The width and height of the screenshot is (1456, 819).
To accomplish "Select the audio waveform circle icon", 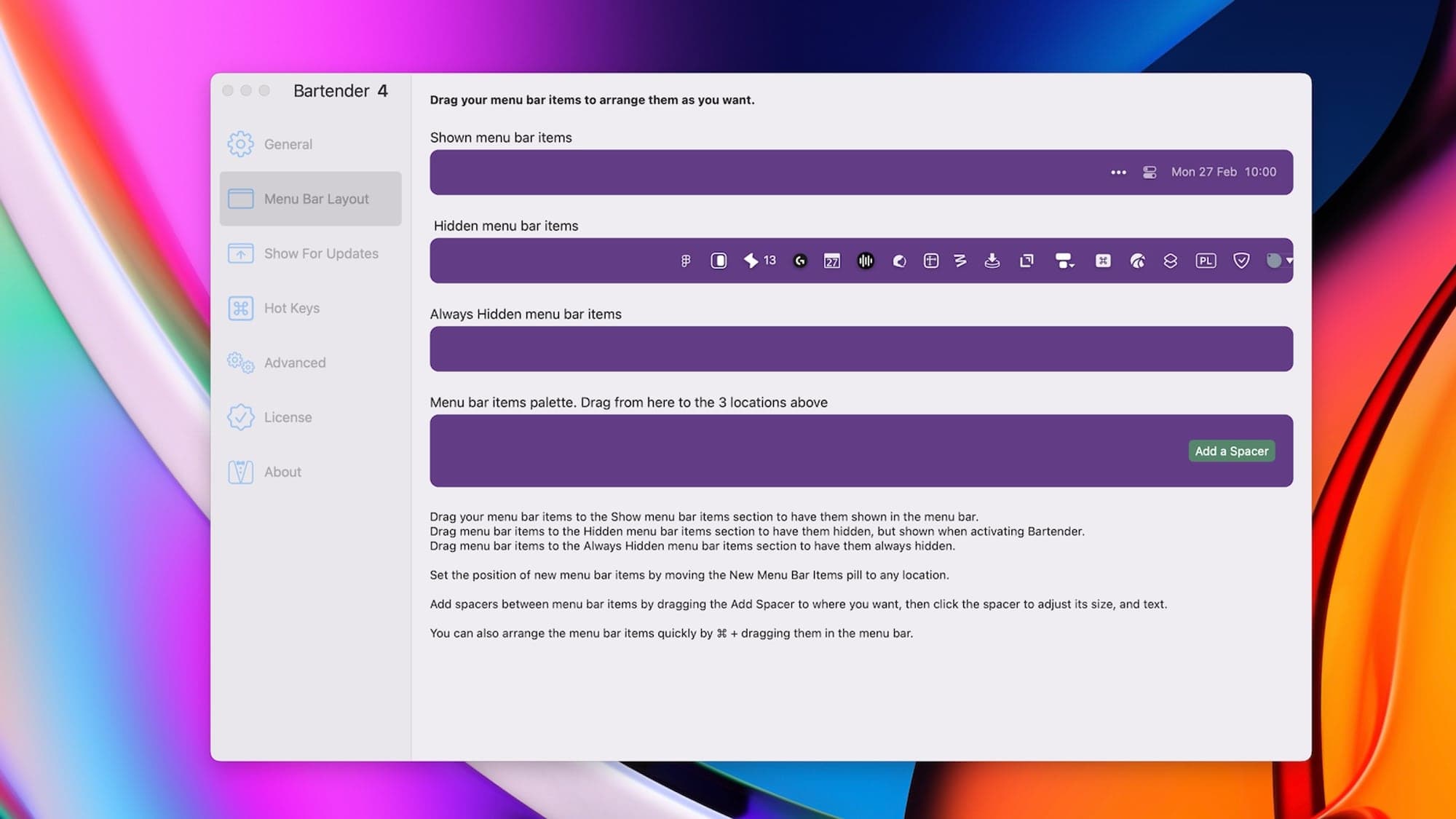I will [866, 261].
